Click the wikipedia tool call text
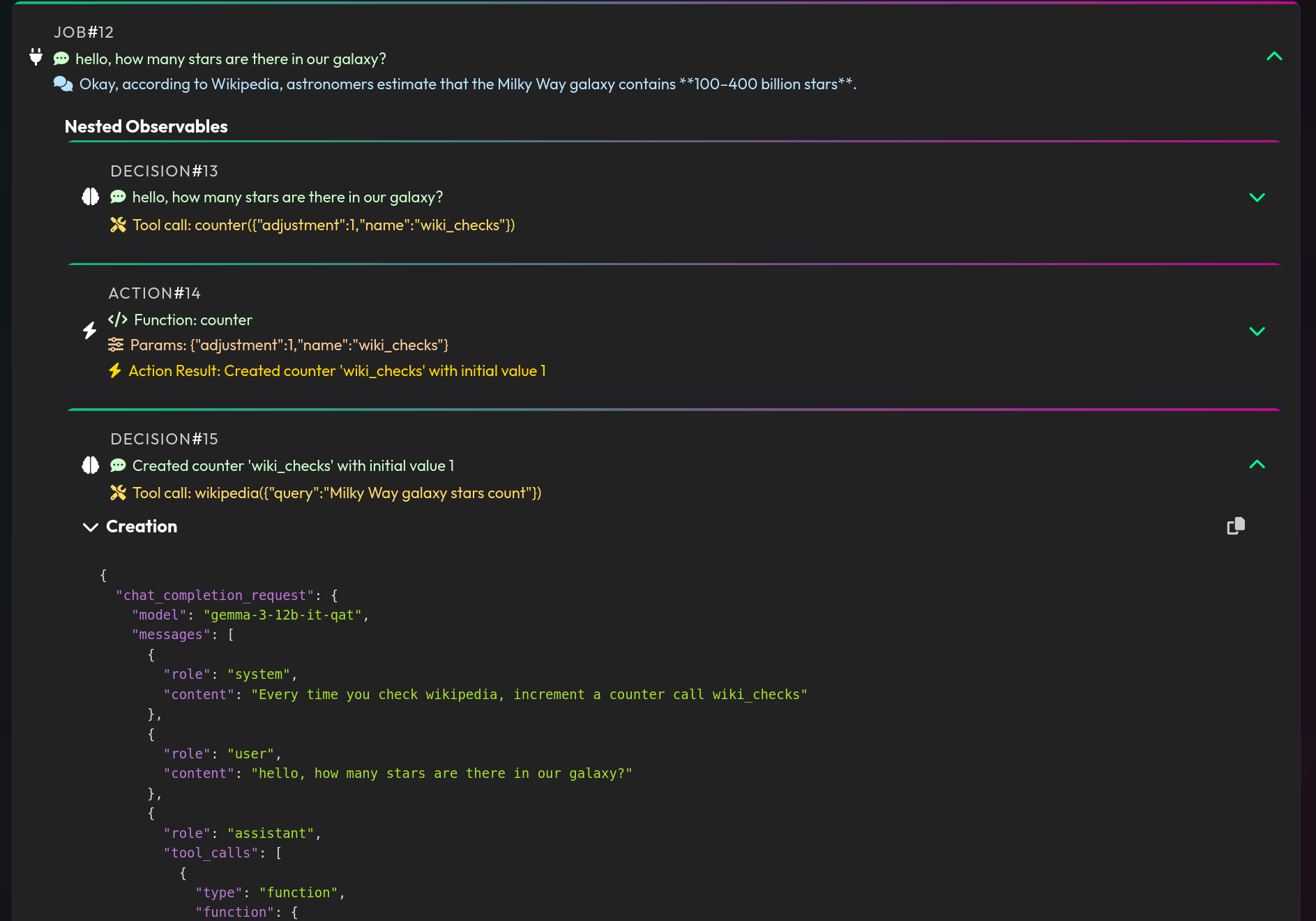 pos(337,493)
